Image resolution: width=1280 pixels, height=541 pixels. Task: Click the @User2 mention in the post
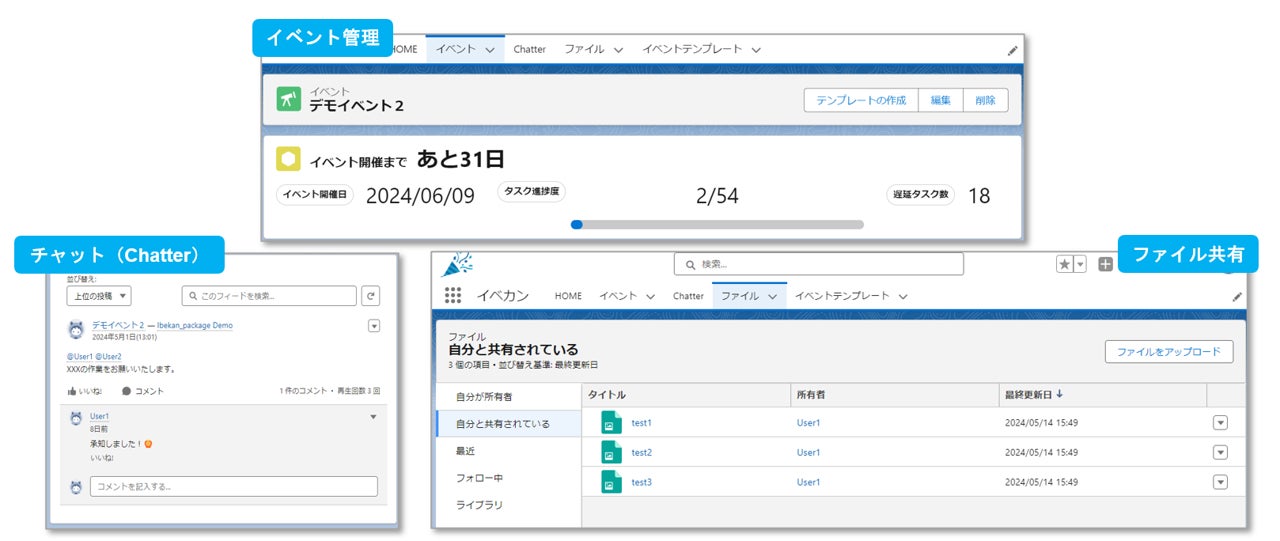coord(109,356)
